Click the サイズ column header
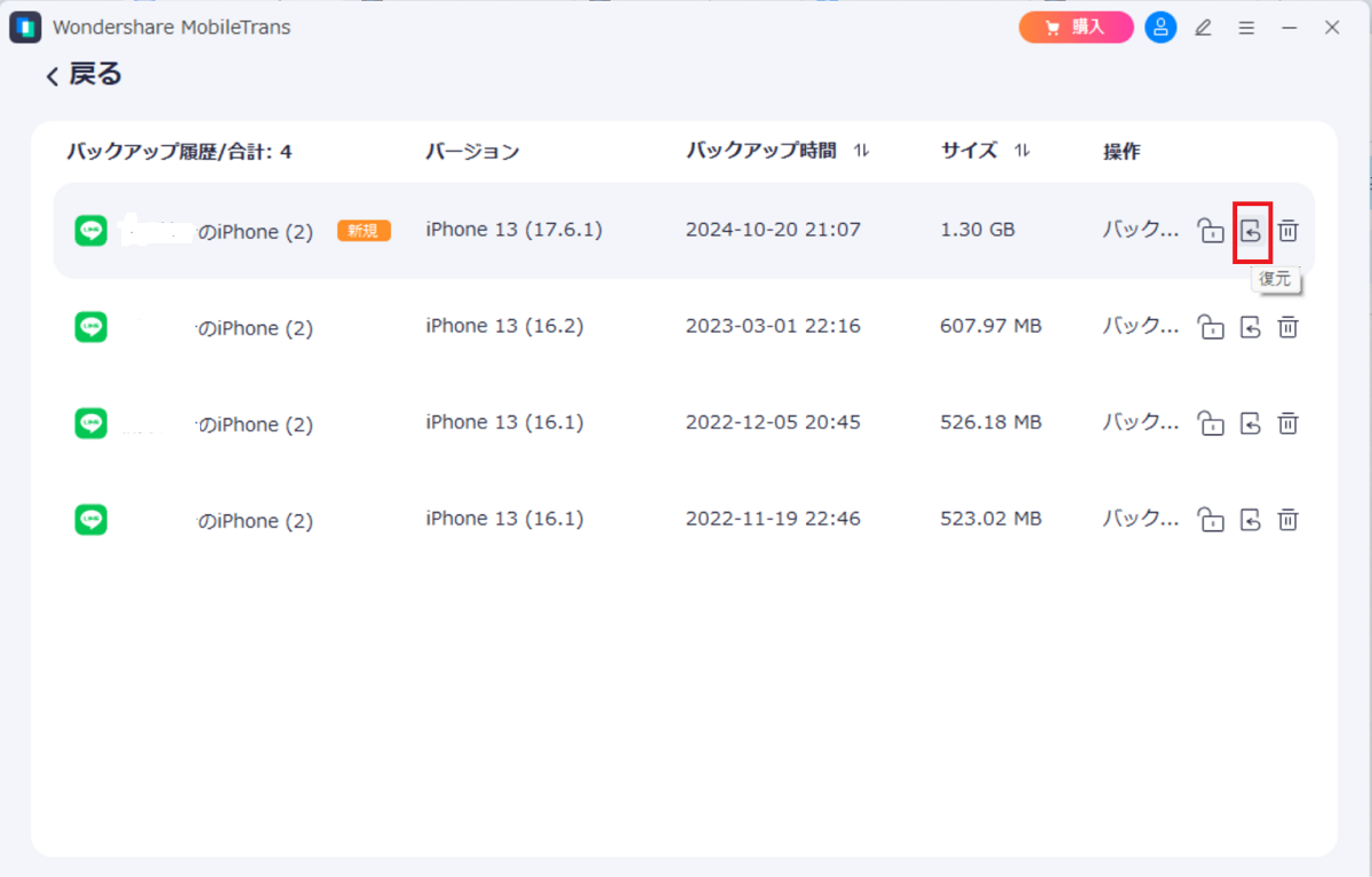Viewport: 1372px width, 877px height. [969, 150]
